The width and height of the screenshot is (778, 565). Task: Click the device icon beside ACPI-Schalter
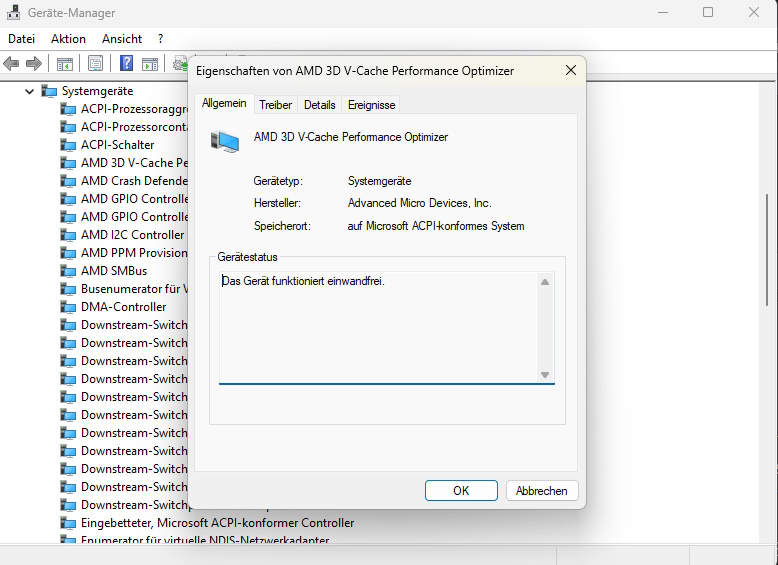68,145
